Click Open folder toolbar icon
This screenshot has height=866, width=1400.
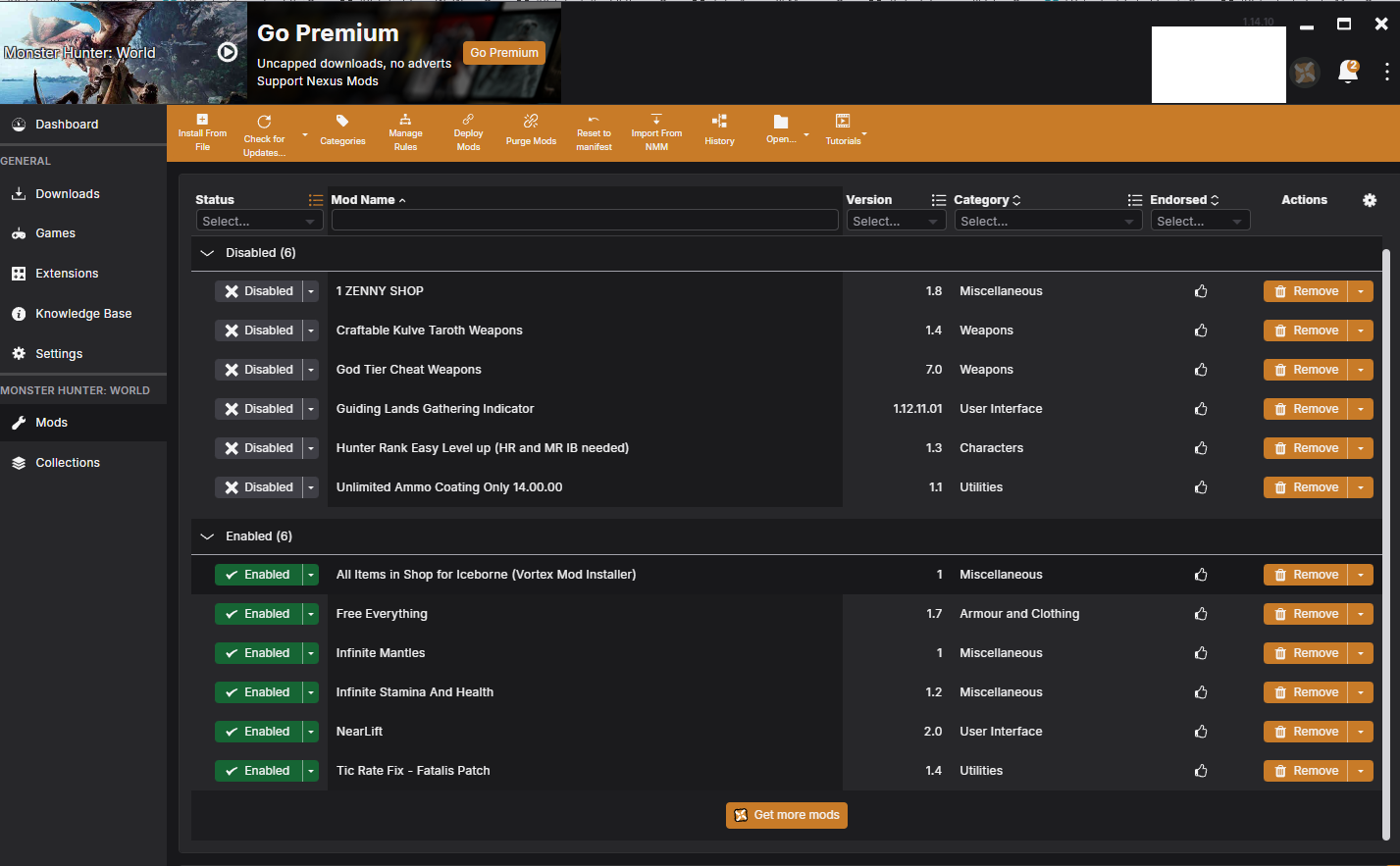(781, 122)
